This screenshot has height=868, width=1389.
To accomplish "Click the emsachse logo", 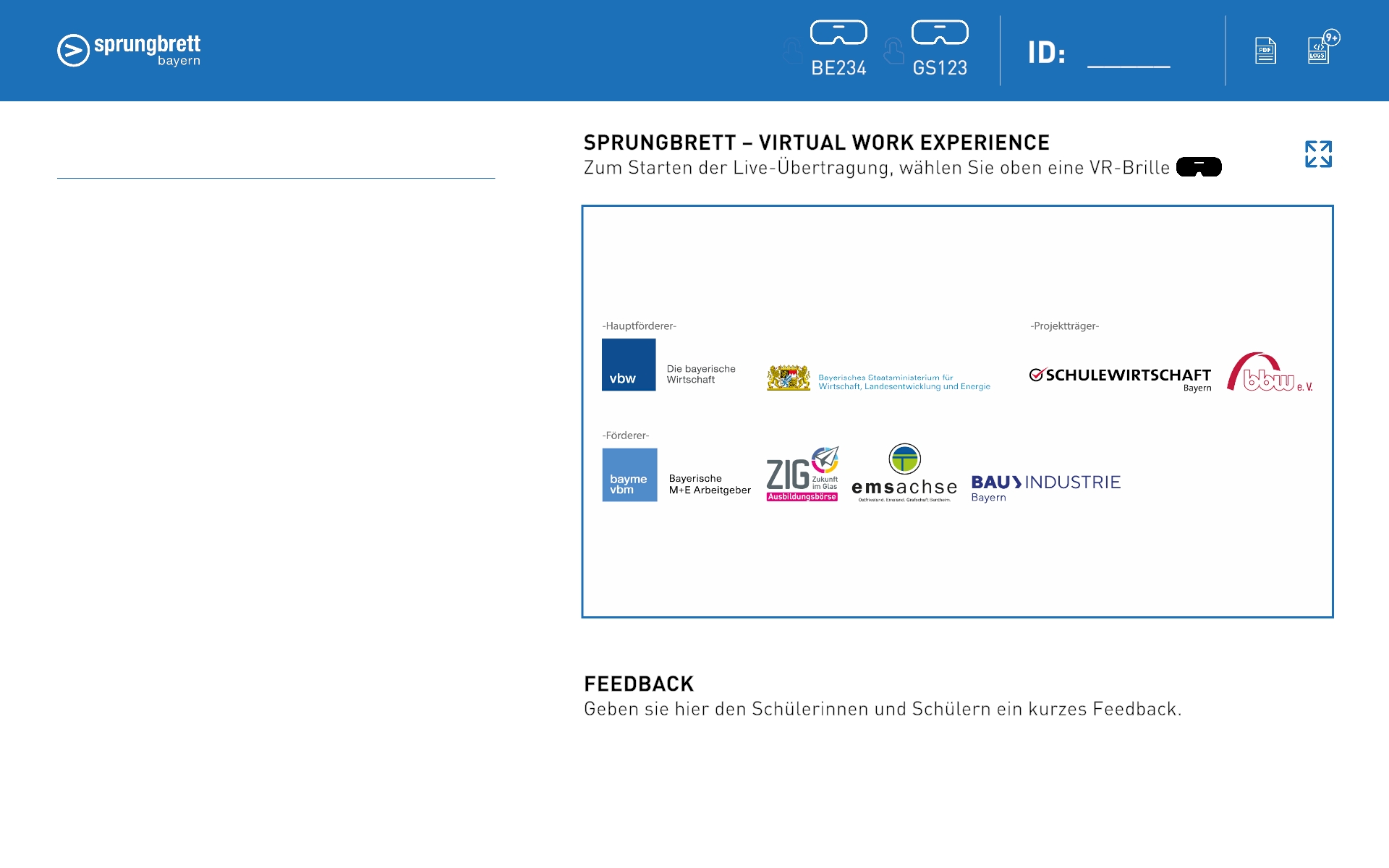I will pyautogui.click(x=904, y=474).
